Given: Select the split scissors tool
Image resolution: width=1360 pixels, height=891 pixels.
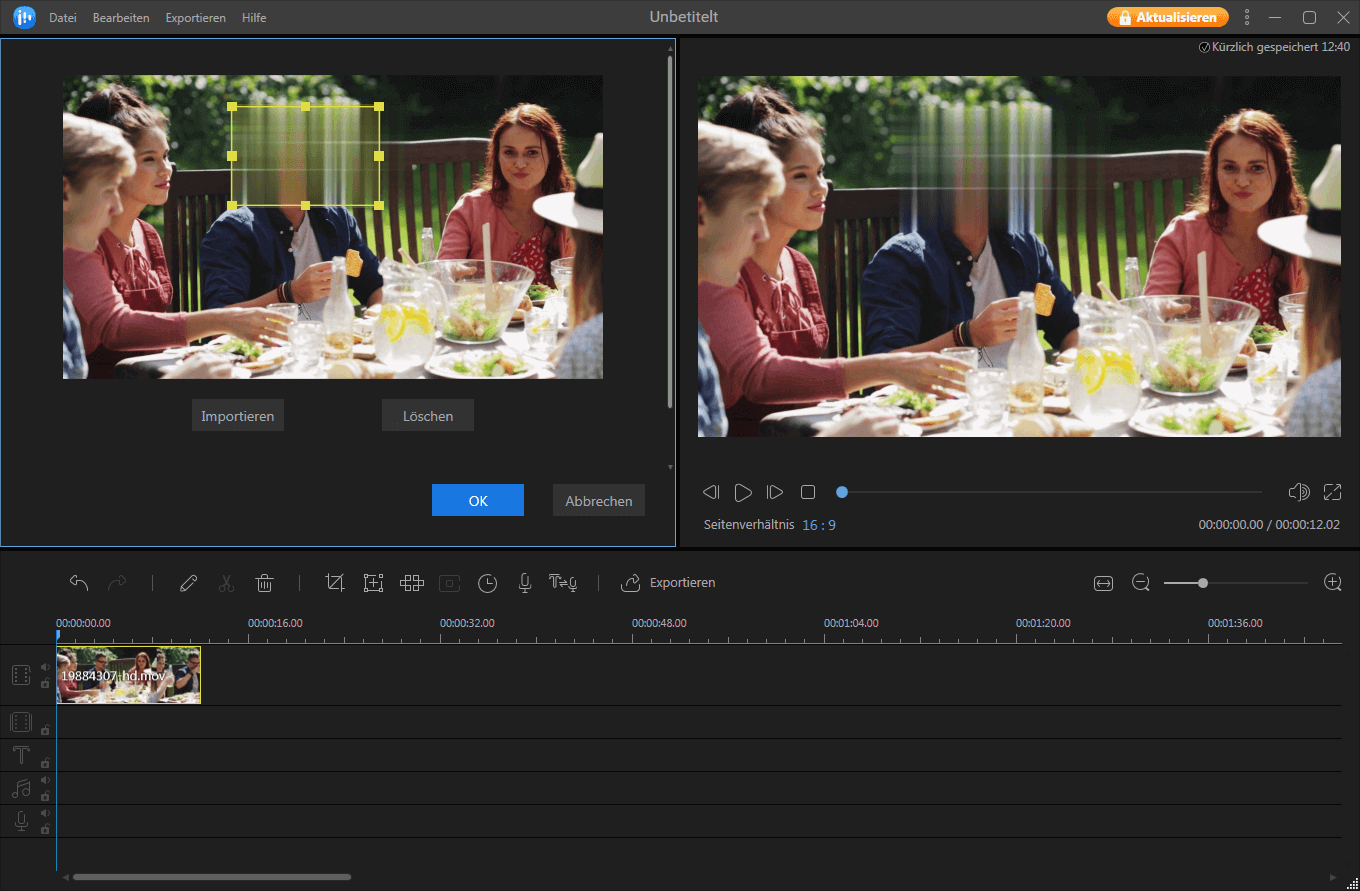Looking at the screenshot, I should click(x=226, y=583).
